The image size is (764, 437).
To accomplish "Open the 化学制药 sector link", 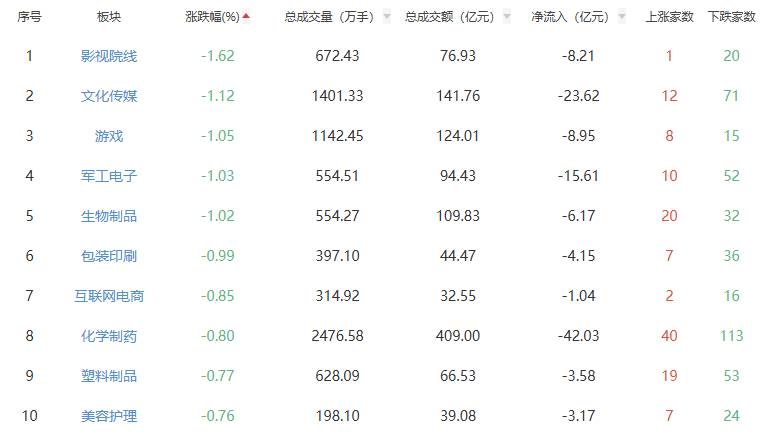I will (109, 336).
